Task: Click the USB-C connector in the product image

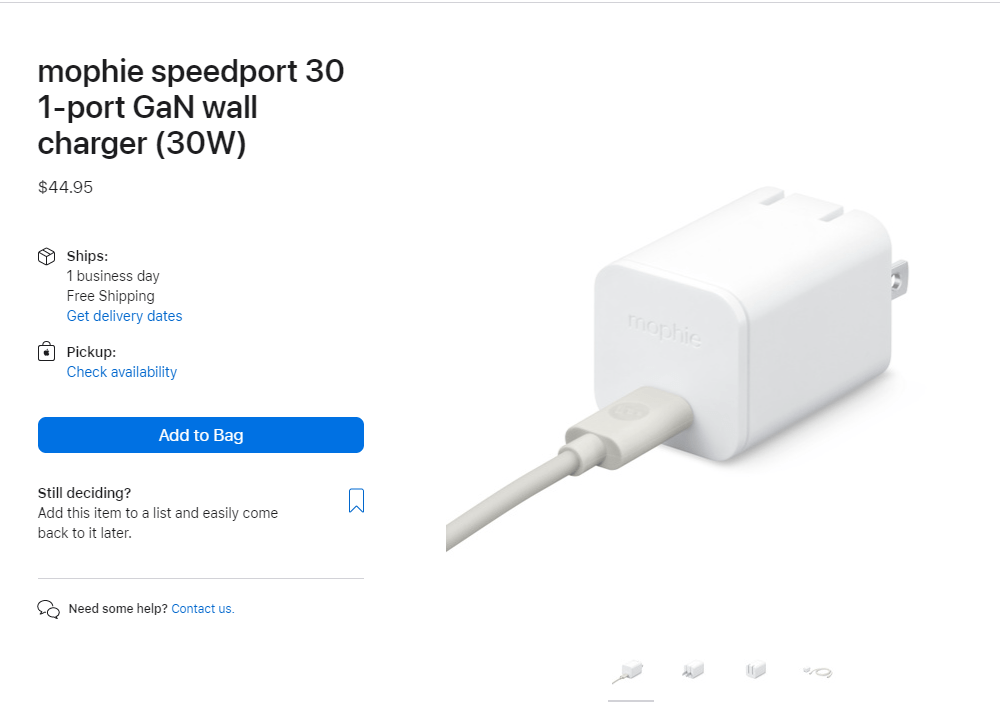Action: [x=629, y=426]
